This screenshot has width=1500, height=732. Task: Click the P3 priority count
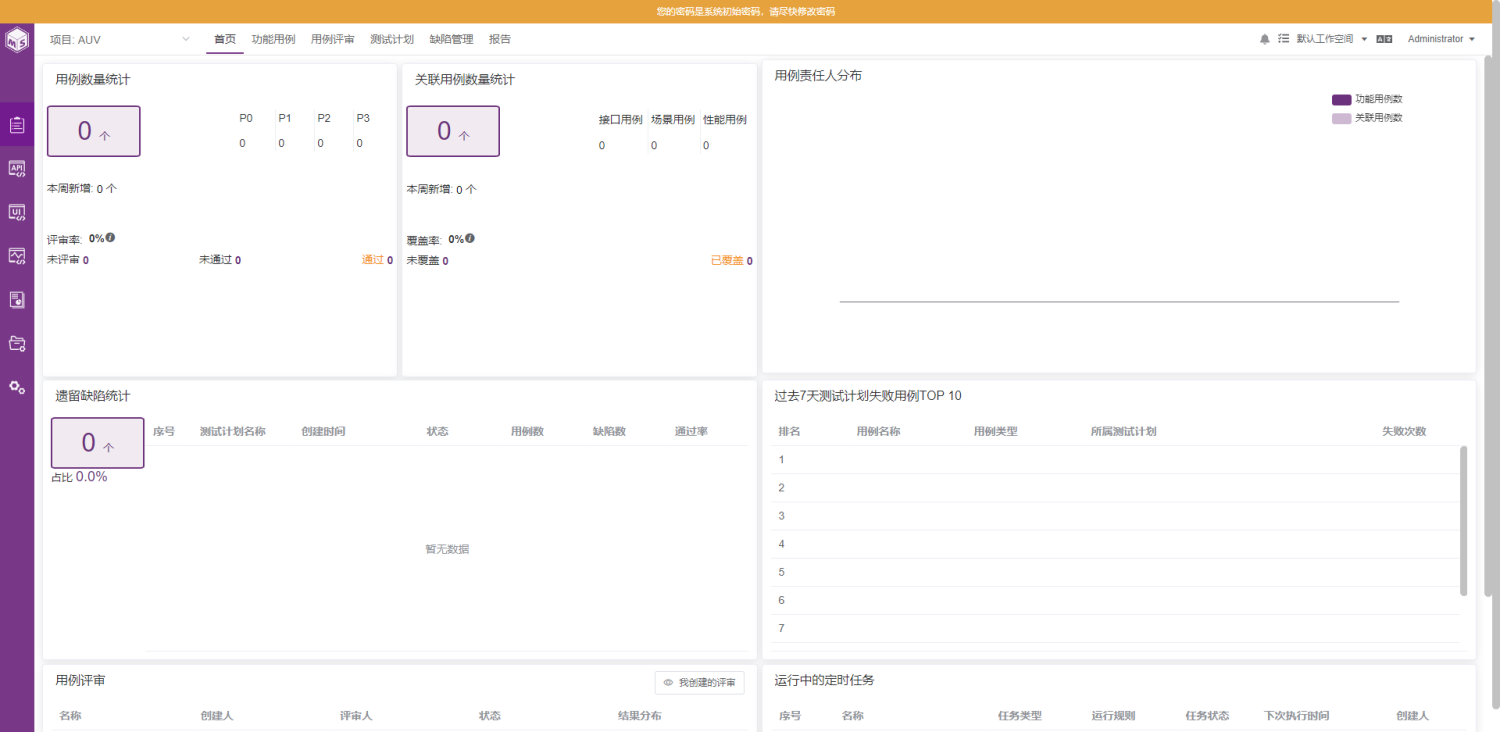(x=359, y=143)
